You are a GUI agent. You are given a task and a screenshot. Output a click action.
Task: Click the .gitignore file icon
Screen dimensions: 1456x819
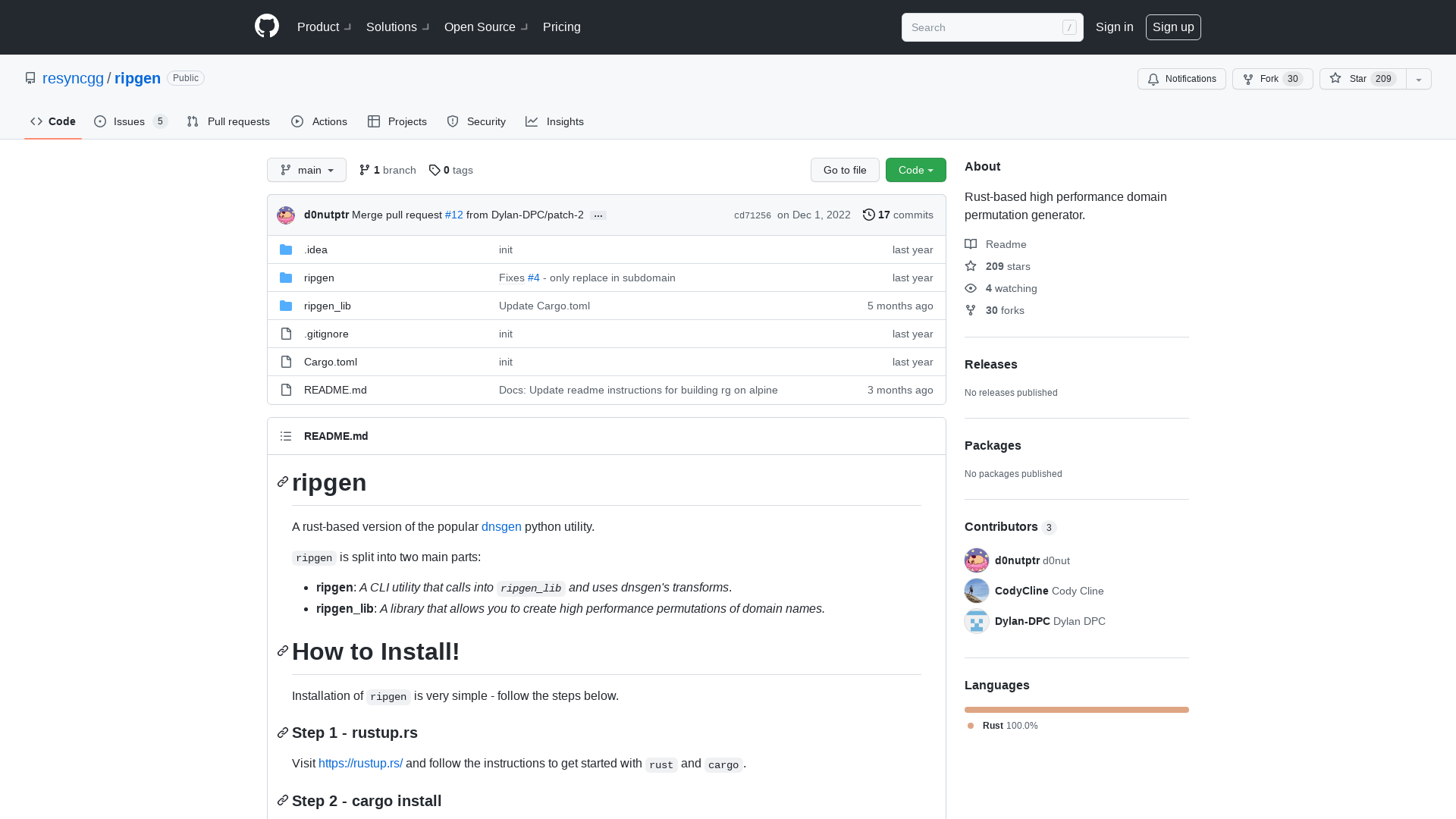pyautogui.click(x=286, y=334)
